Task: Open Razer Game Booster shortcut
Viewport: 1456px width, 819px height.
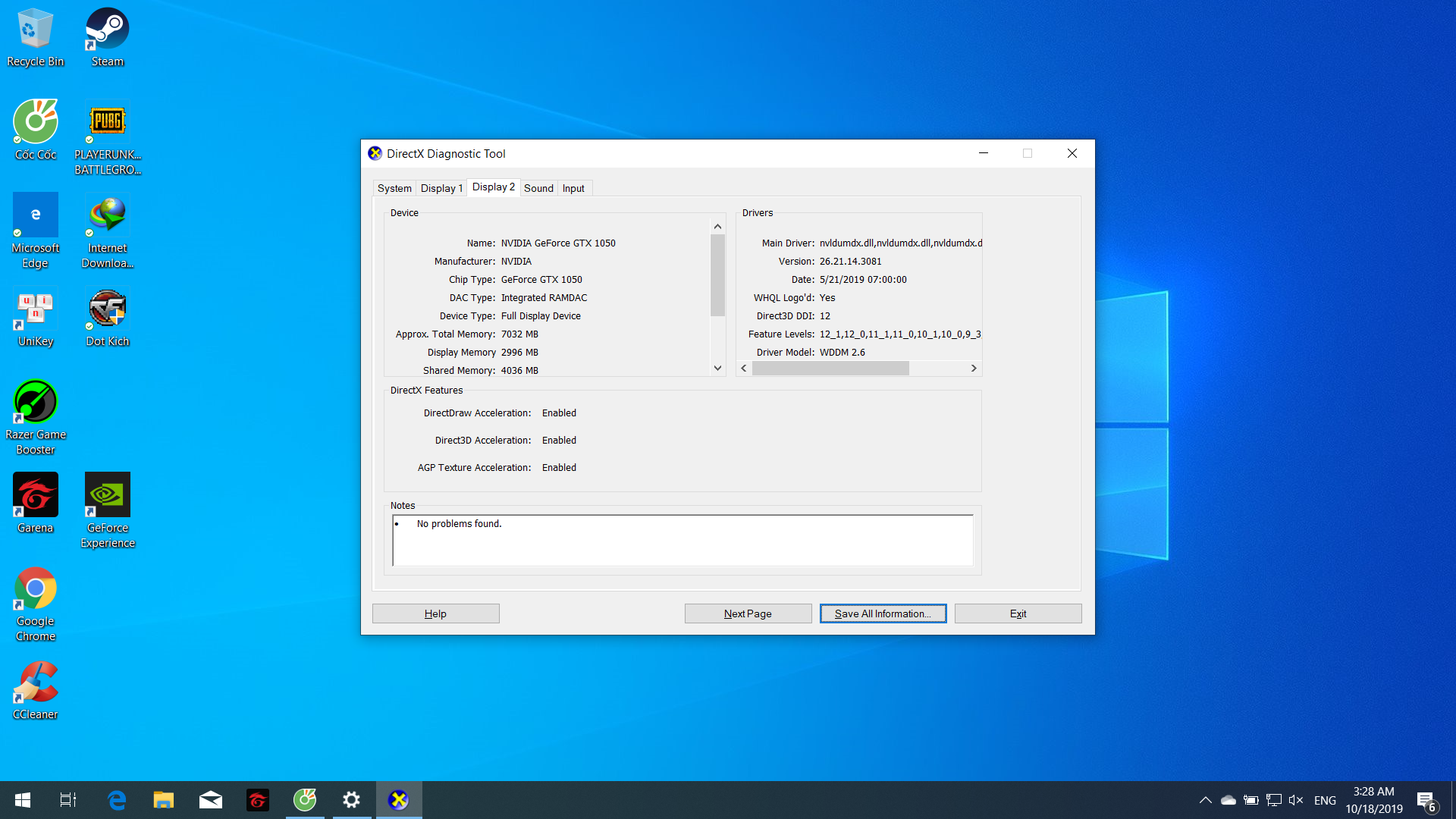Action: pyautogui.click(x=36, y=418)
